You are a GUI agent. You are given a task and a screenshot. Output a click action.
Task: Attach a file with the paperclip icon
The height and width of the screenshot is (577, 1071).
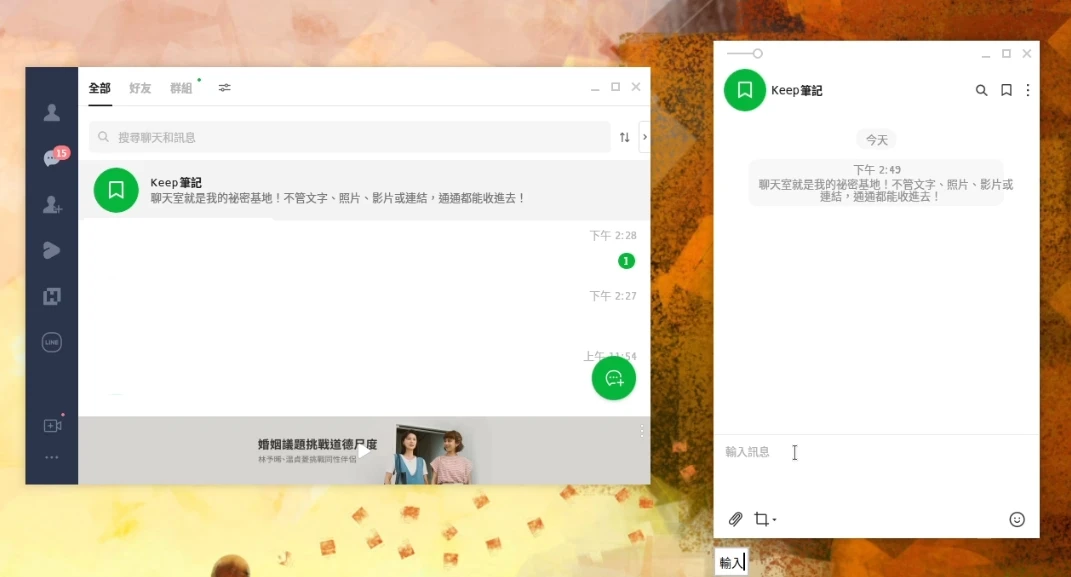click(736, 520)
